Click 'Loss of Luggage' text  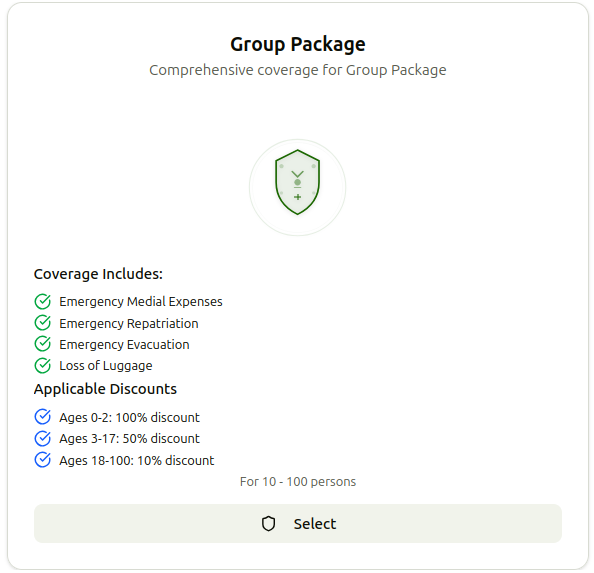coord(106,366)
